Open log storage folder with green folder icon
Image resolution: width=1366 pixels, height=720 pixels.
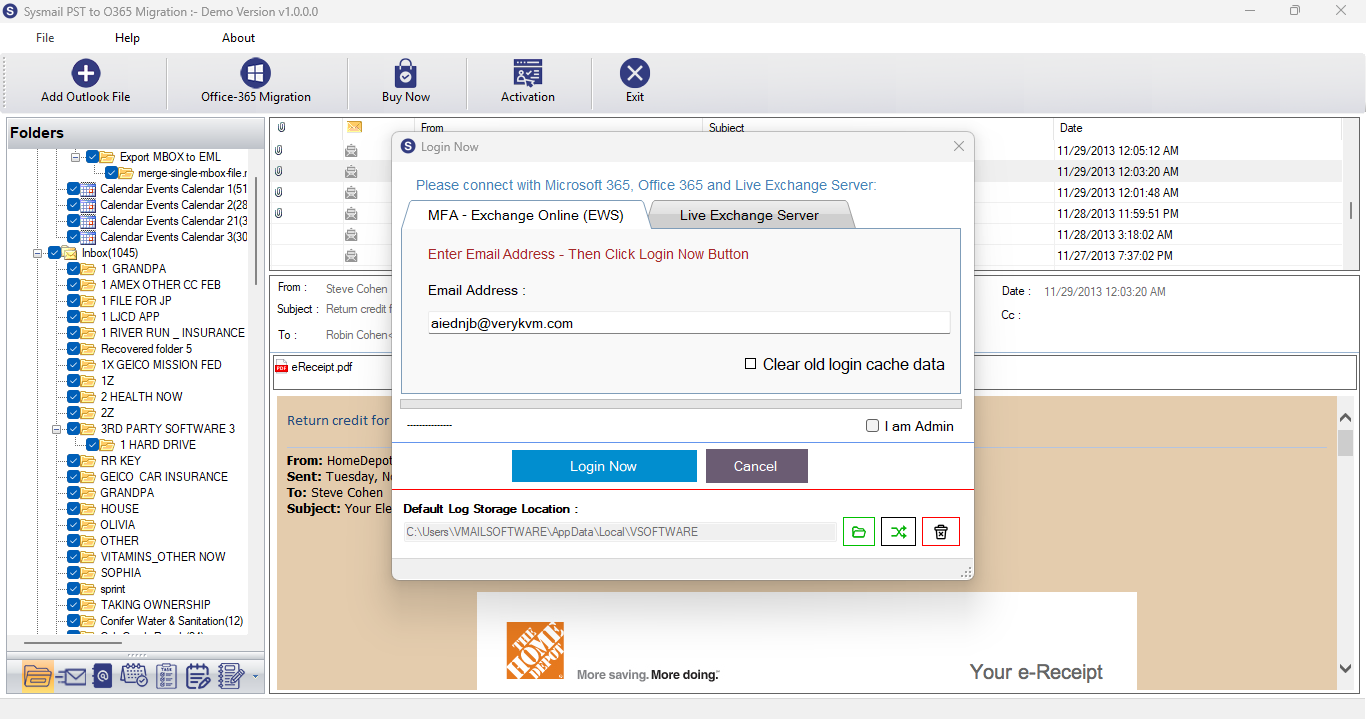tap(858, 532)
